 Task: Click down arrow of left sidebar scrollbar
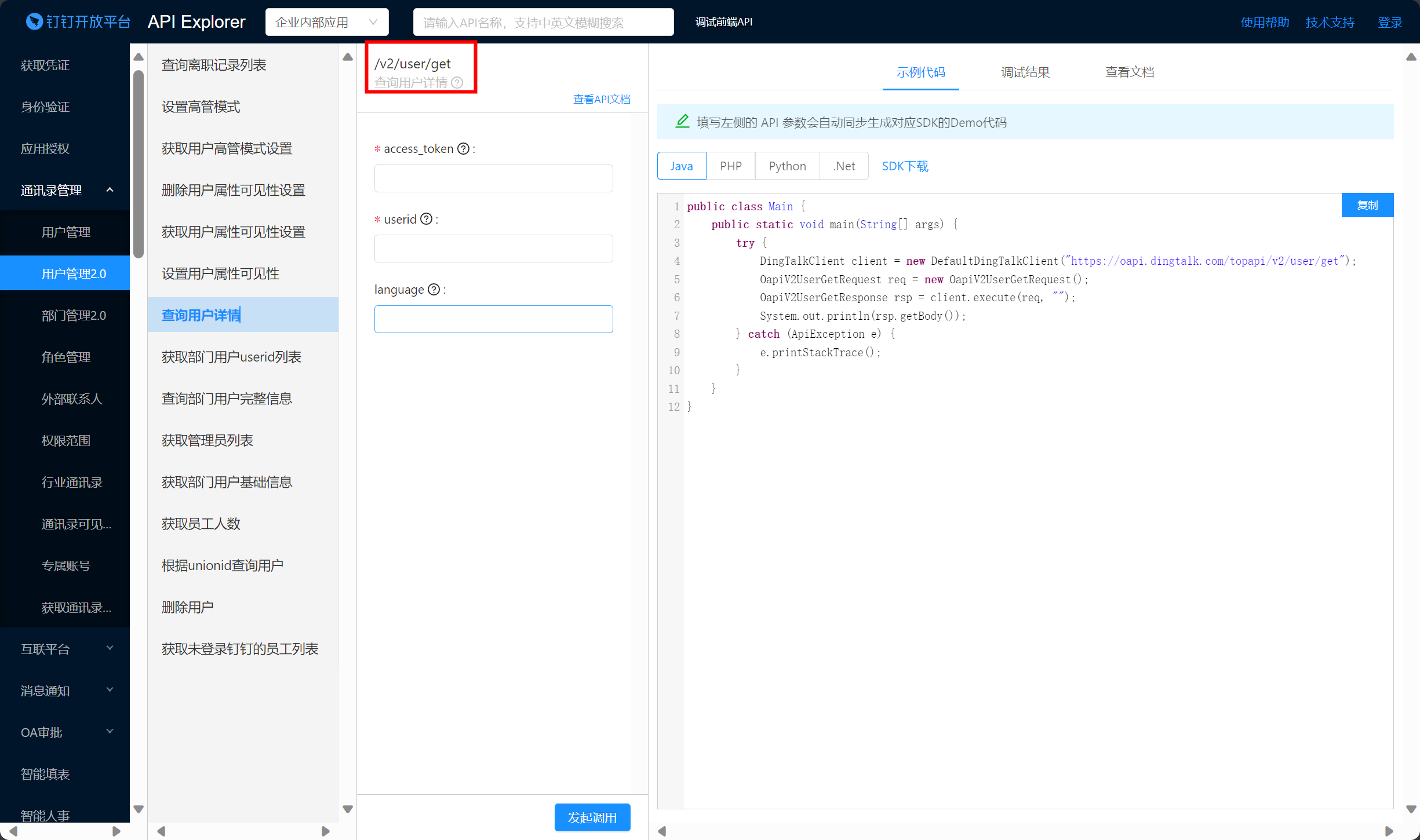(x=139, y=809)
